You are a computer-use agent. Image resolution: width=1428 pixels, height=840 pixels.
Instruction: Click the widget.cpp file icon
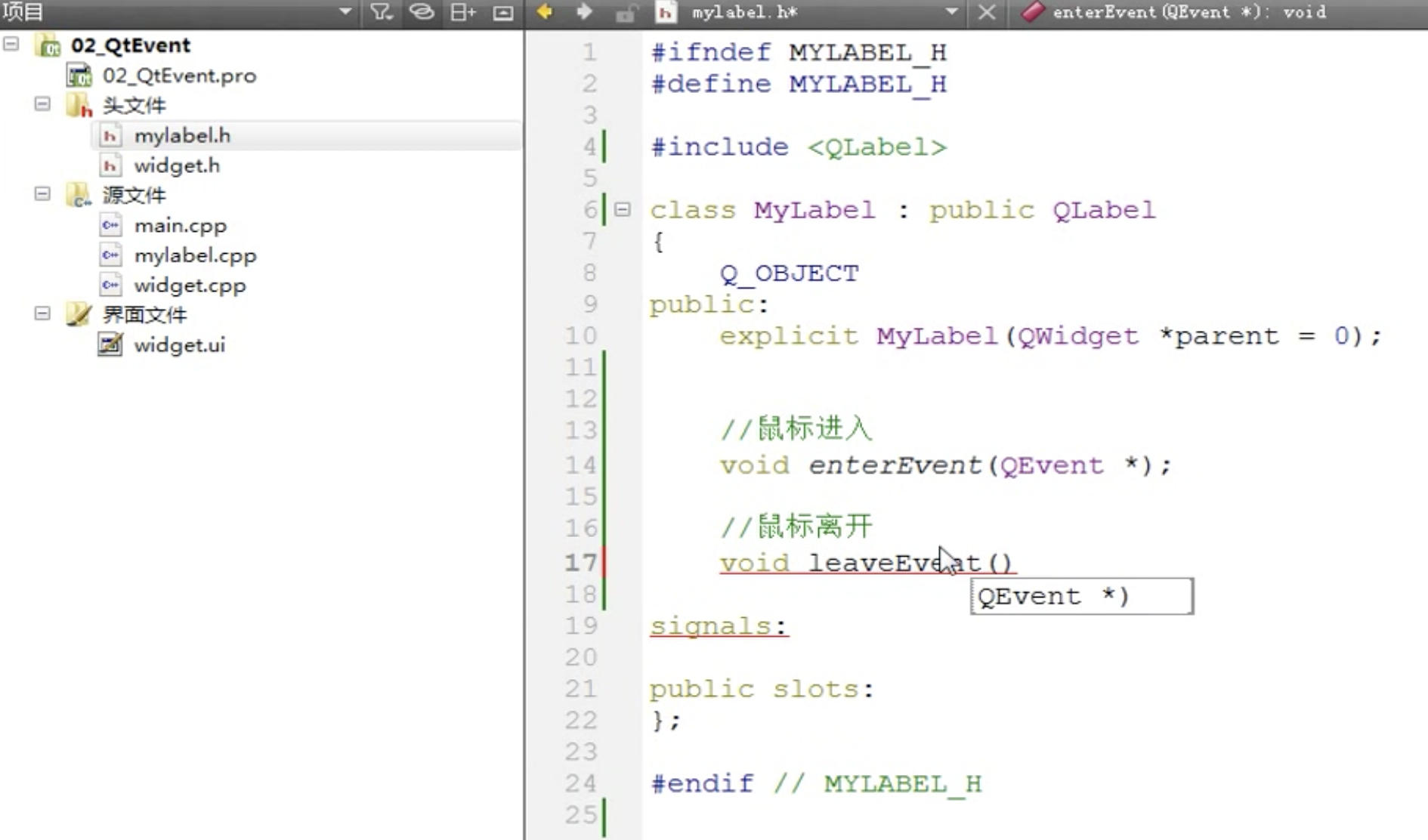(x=110, y=285)
